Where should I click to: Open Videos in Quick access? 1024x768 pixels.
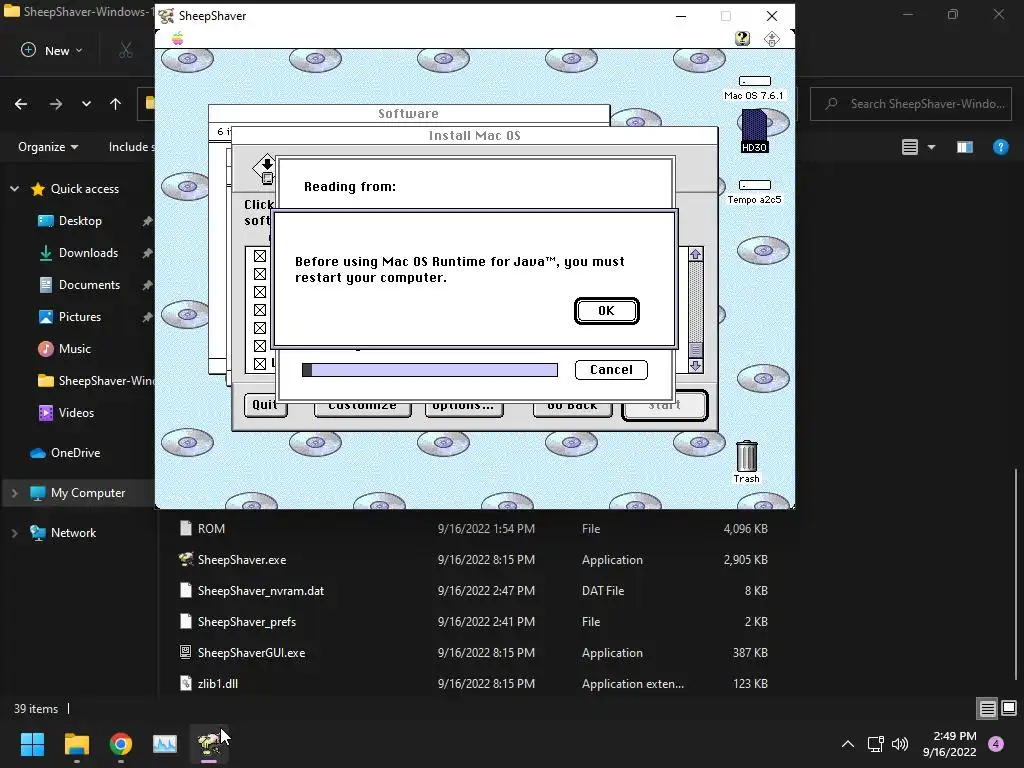click(76, 413)
